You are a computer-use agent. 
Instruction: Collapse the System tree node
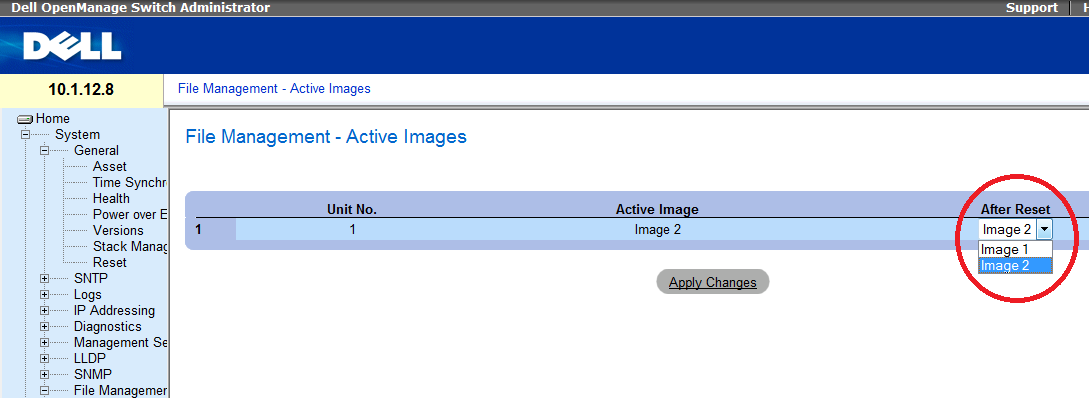[x=26, y=135]
